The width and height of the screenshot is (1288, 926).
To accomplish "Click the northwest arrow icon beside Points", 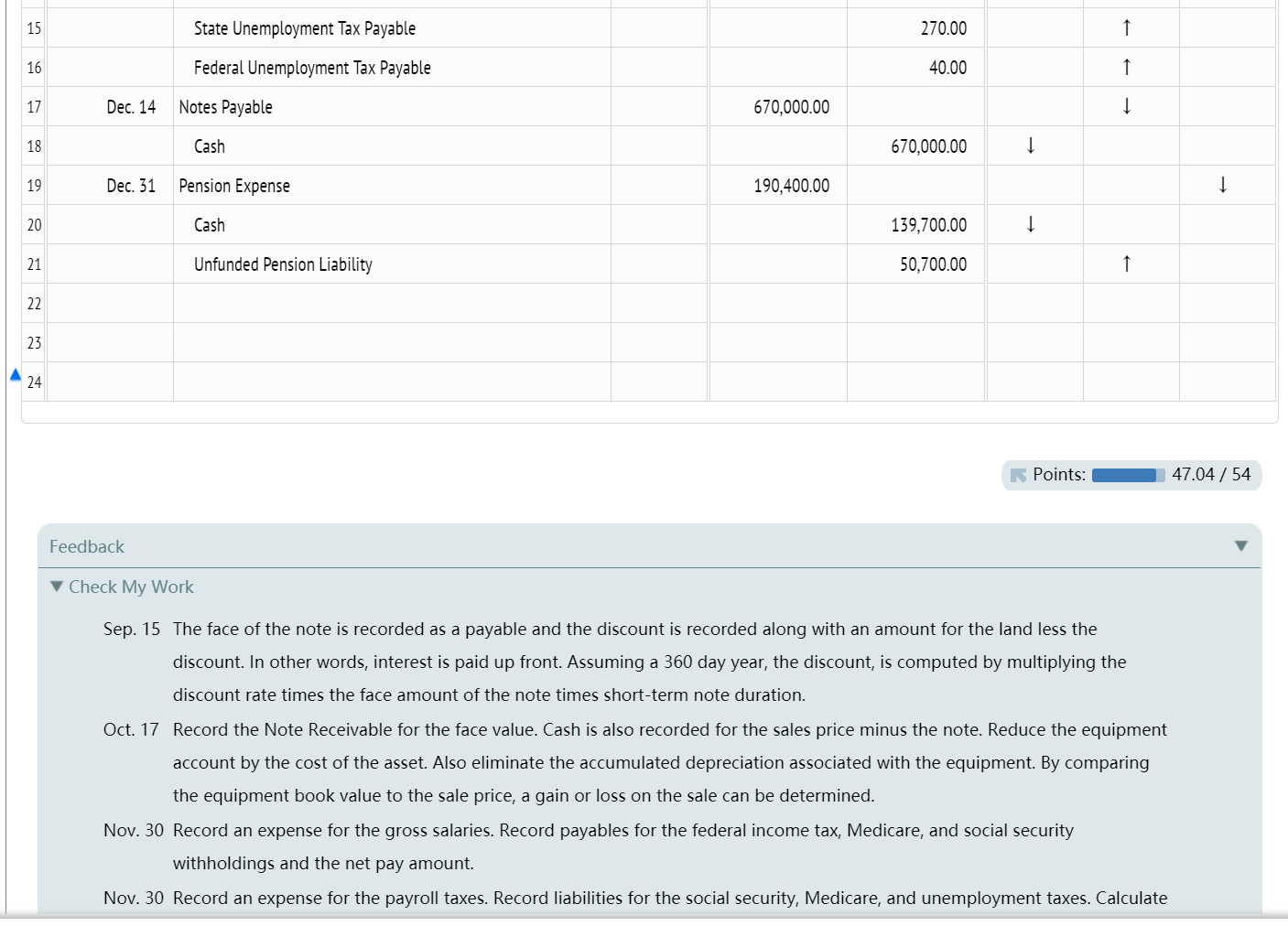I will [1018, 475].
